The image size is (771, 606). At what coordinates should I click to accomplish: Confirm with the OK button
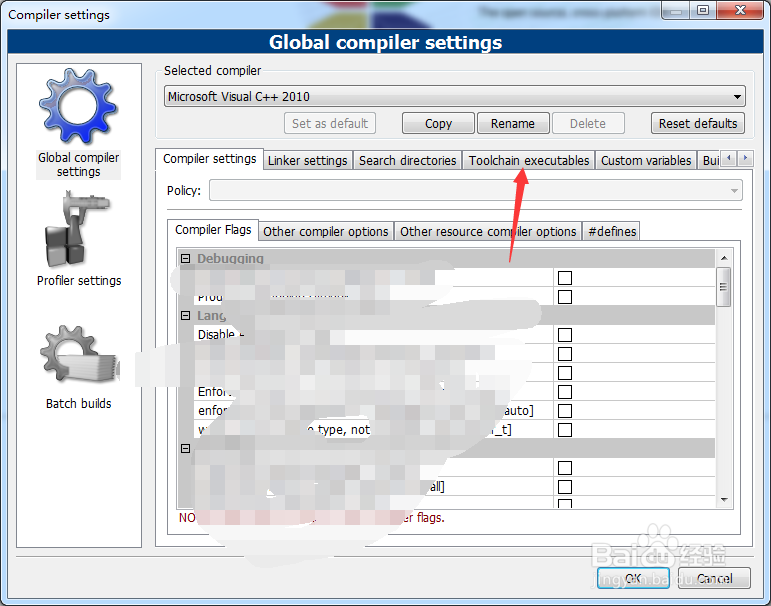[633, 578]
